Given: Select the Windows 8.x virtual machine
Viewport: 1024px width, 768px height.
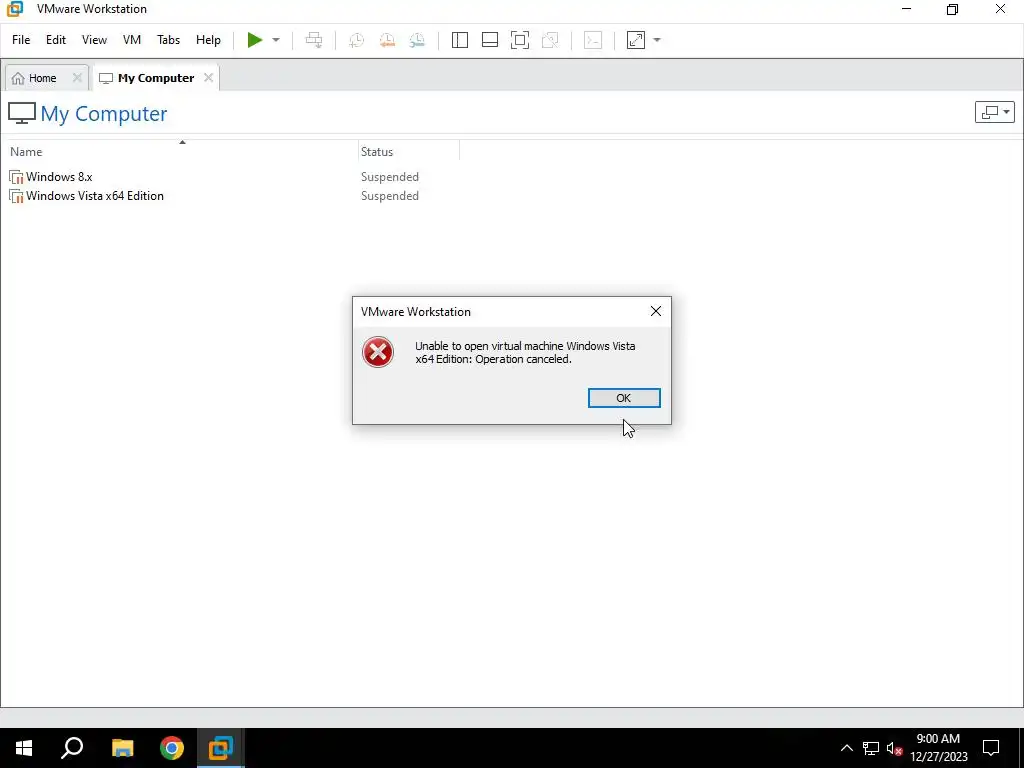Looking at the screenshot, I should 59,177.
